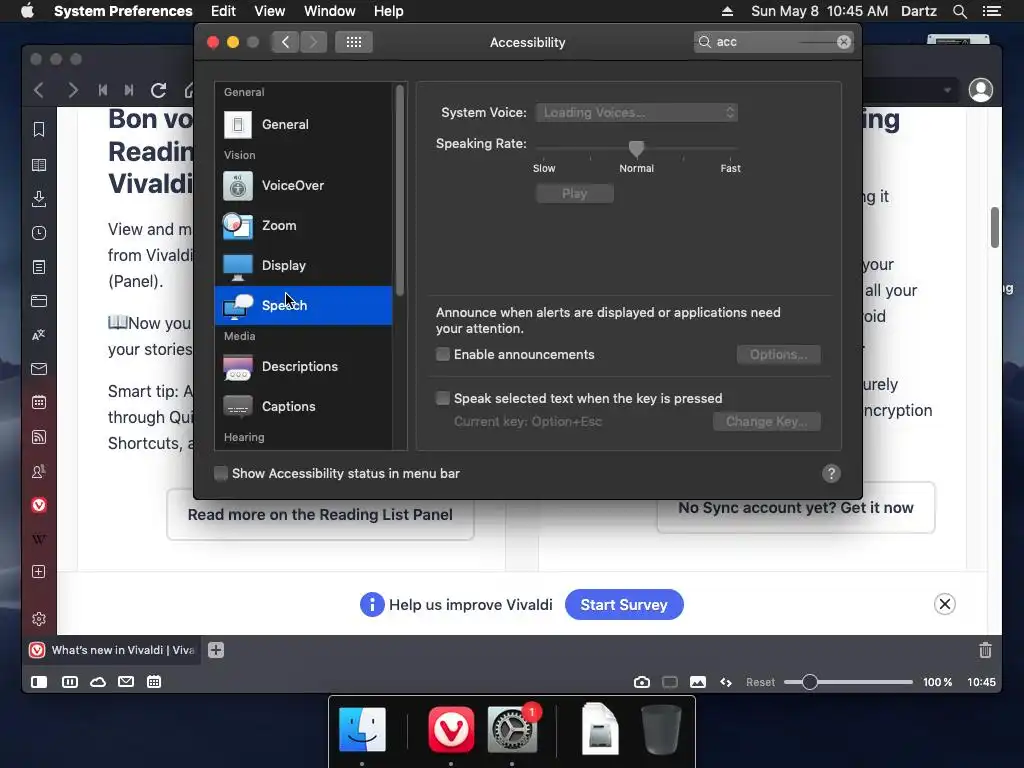Open the Feeds panel in Vivaldi sidebar
This screenshot has height=768, width=1024.
pos(39,437)
